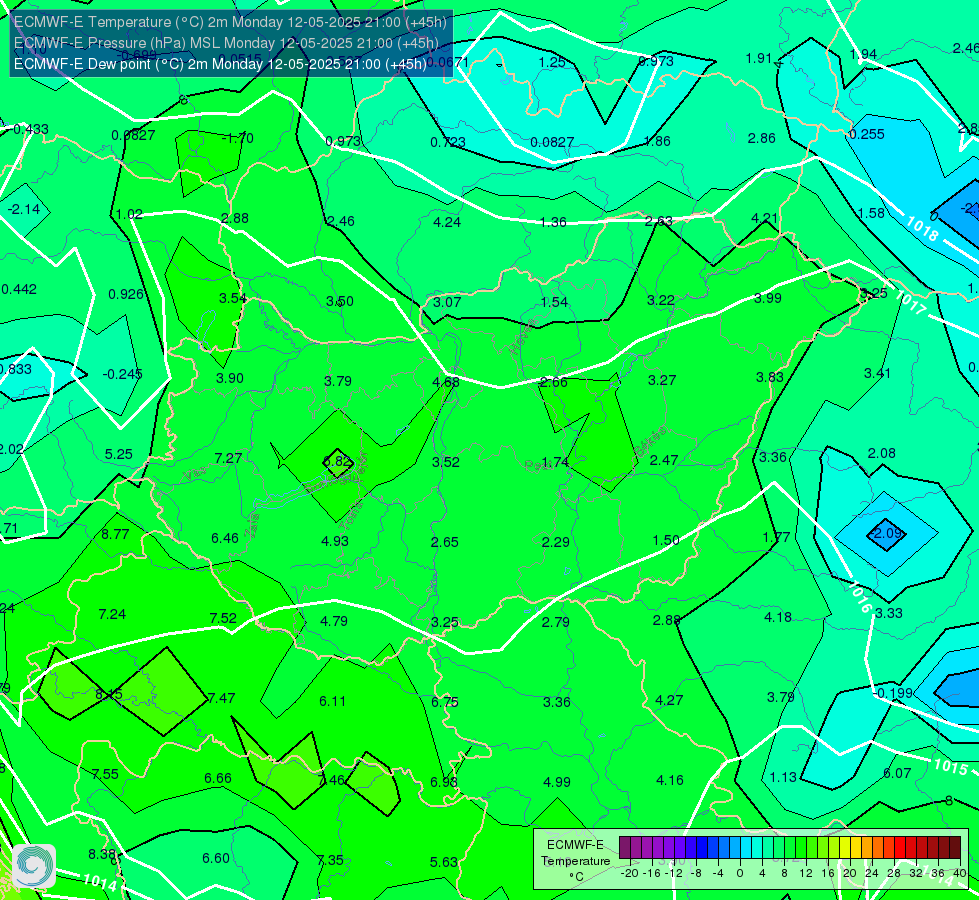The height and width of the screenshot is (900, 979).
Task: Click the 3.41 grid value
Action: point(877,373)
